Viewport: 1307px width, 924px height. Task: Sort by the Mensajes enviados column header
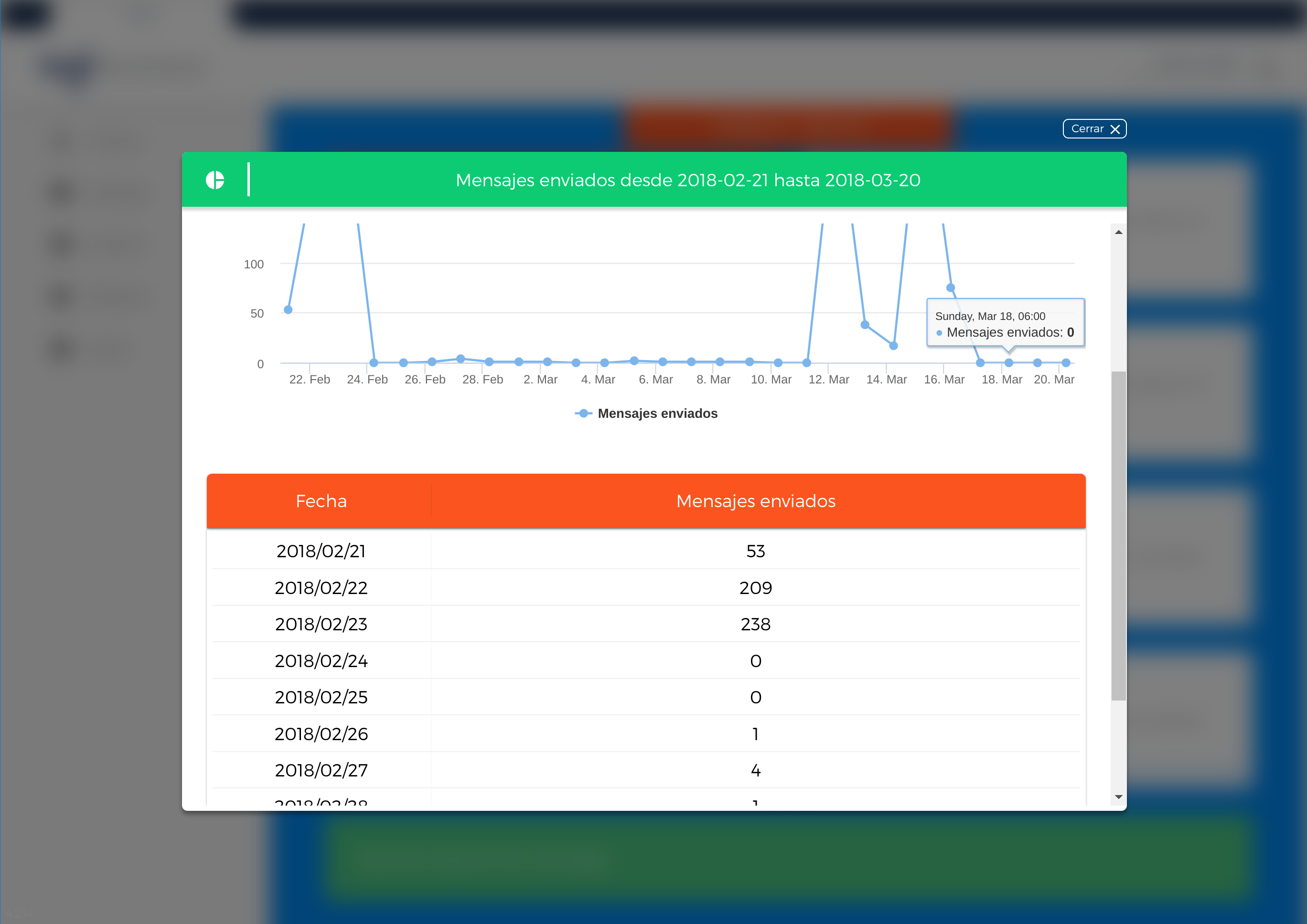click(755, 501)
